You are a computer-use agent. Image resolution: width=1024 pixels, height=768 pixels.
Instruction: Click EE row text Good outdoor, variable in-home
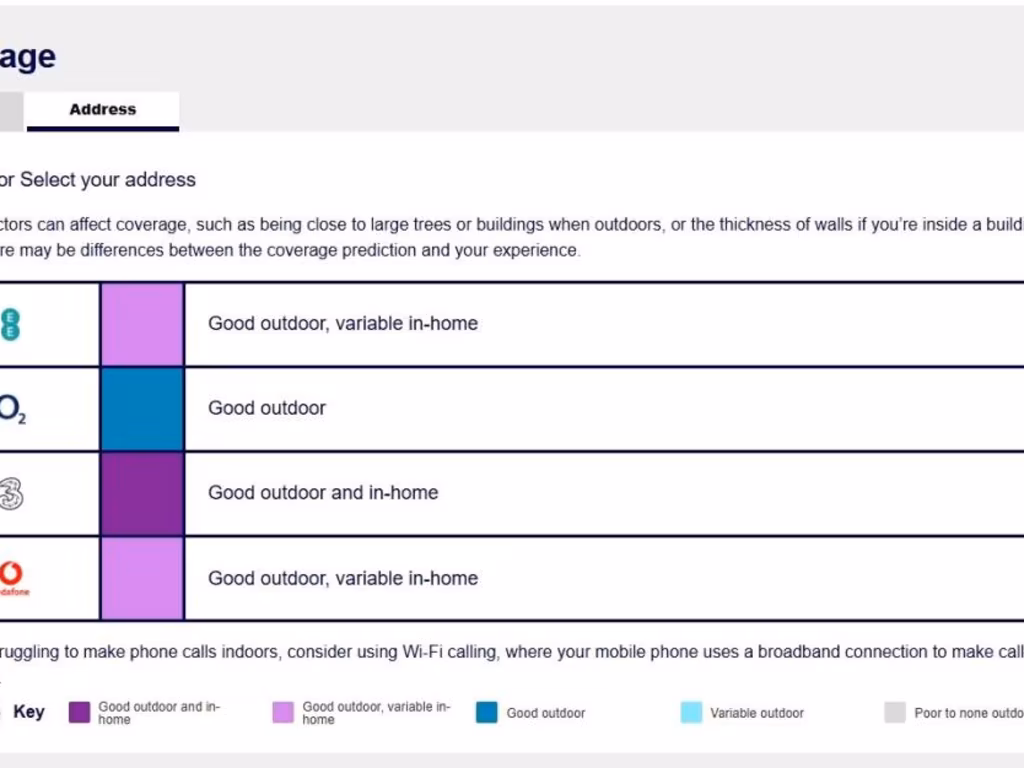[342, 324]
